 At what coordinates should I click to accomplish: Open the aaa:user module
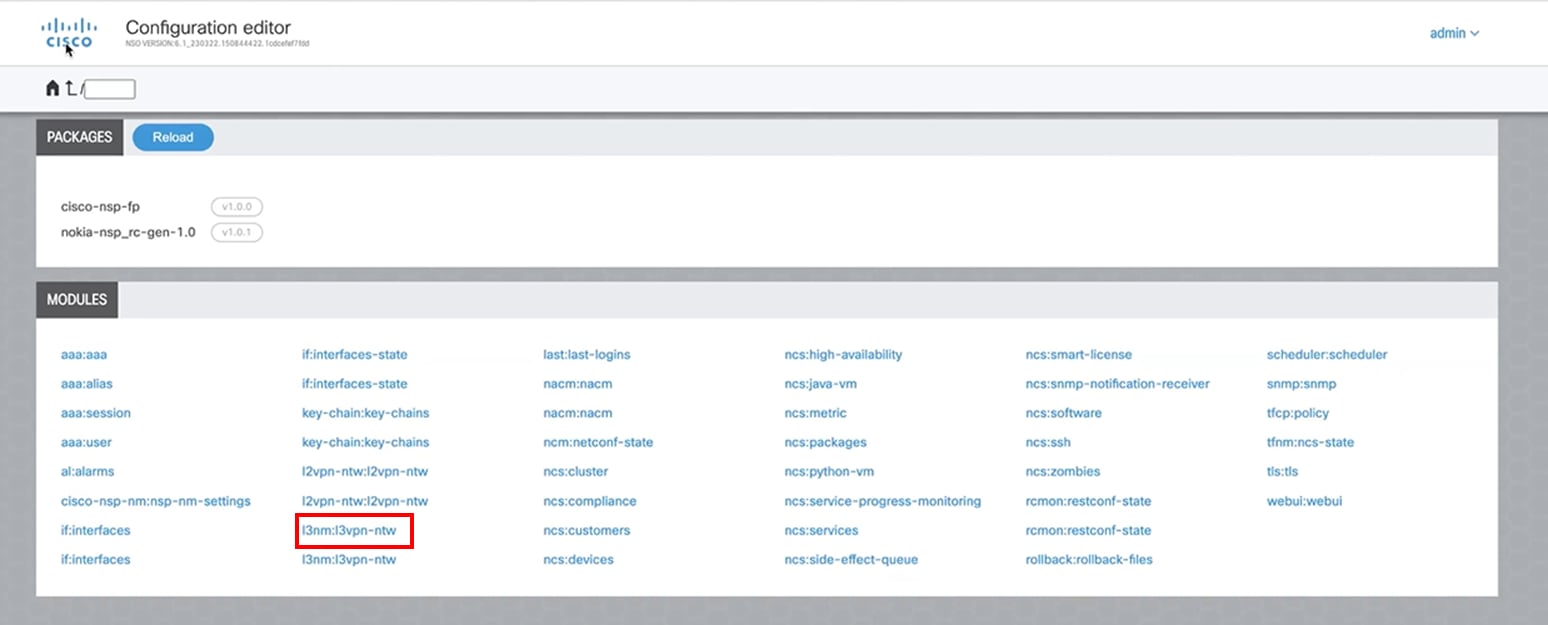click(87, 442)
